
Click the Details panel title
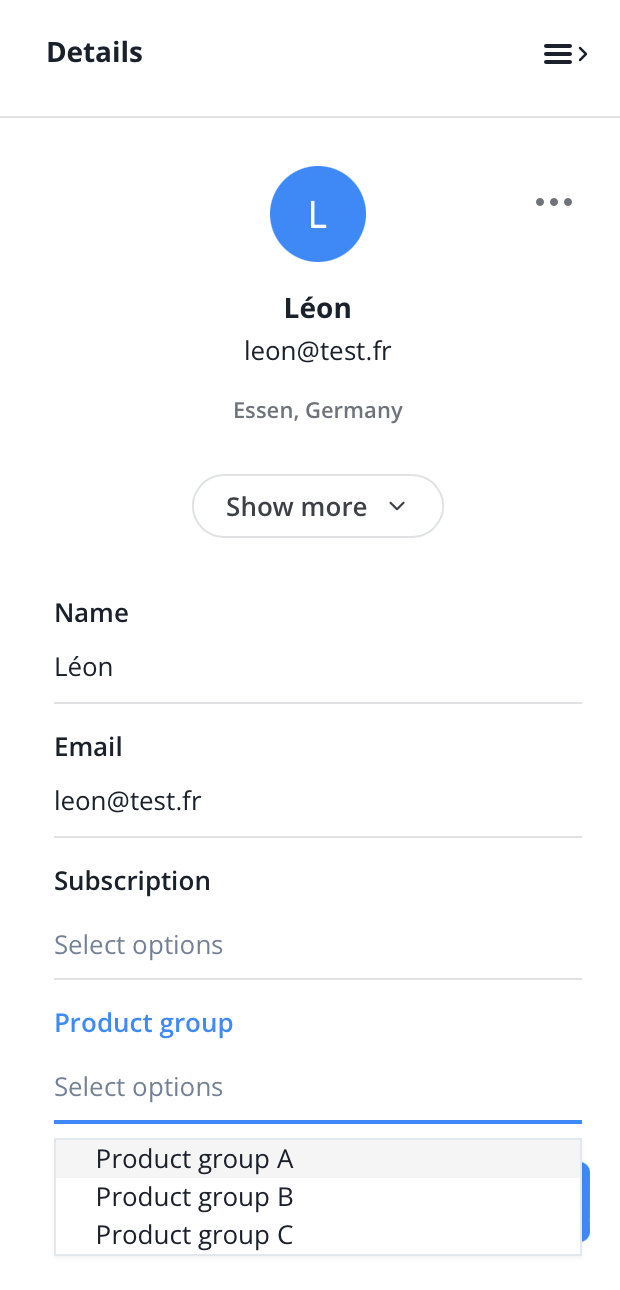pos(95,53)
